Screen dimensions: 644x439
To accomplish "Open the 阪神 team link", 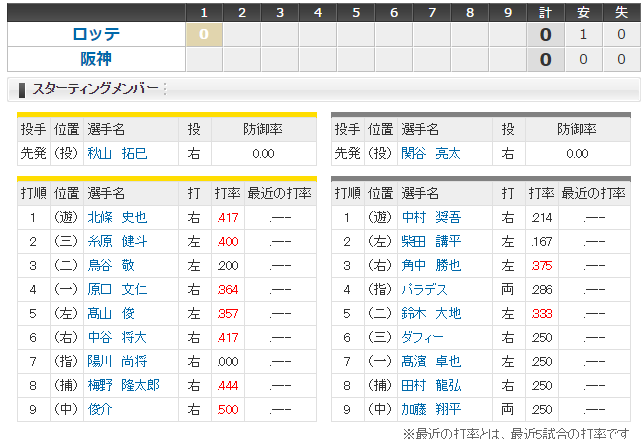I will pos(96,59).
